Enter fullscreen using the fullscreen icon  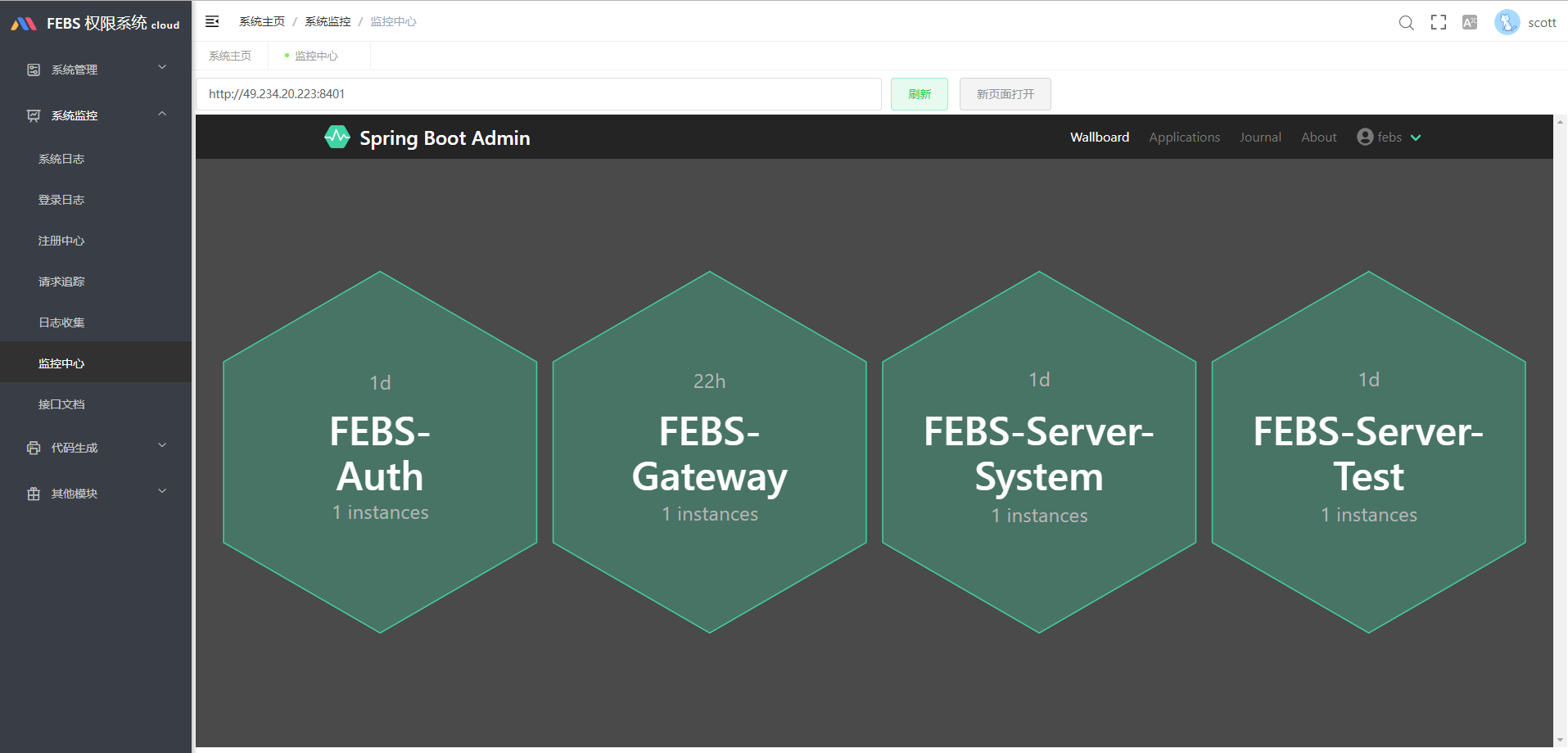1438,22
